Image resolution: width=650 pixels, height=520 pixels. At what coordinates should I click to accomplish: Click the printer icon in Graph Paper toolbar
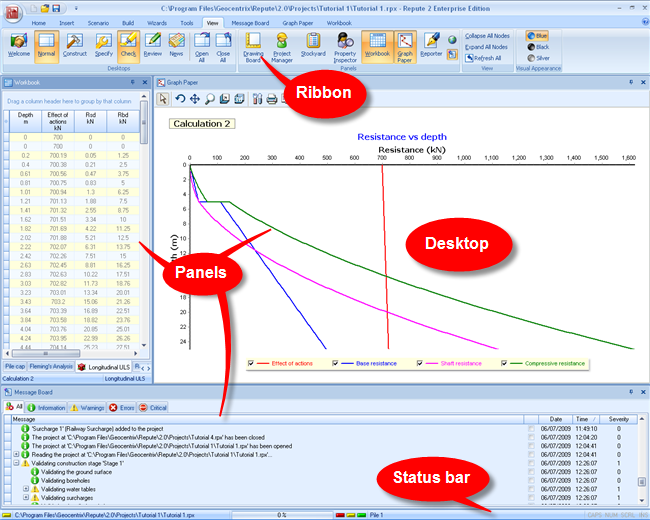pyautogui.click(x=272, y=99)
